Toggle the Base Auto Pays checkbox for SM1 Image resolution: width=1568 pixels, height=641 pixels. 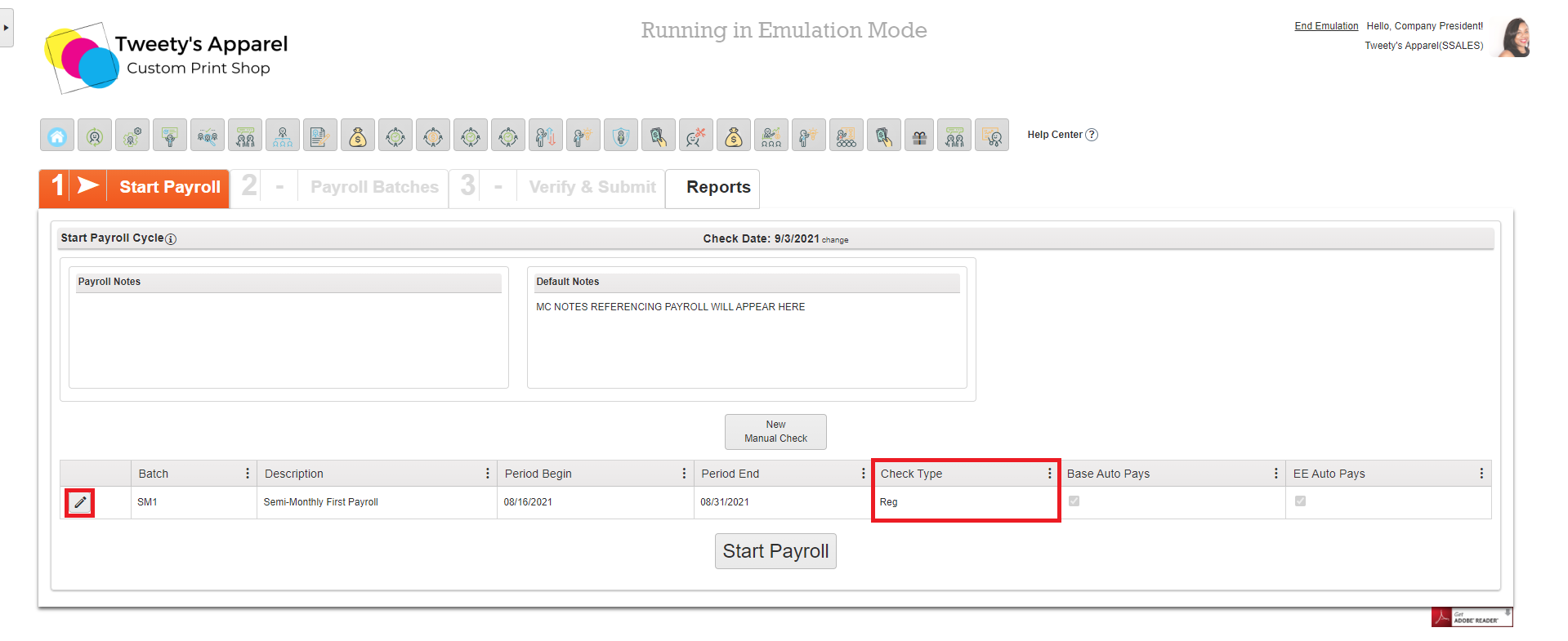[x=1074, y=501]
